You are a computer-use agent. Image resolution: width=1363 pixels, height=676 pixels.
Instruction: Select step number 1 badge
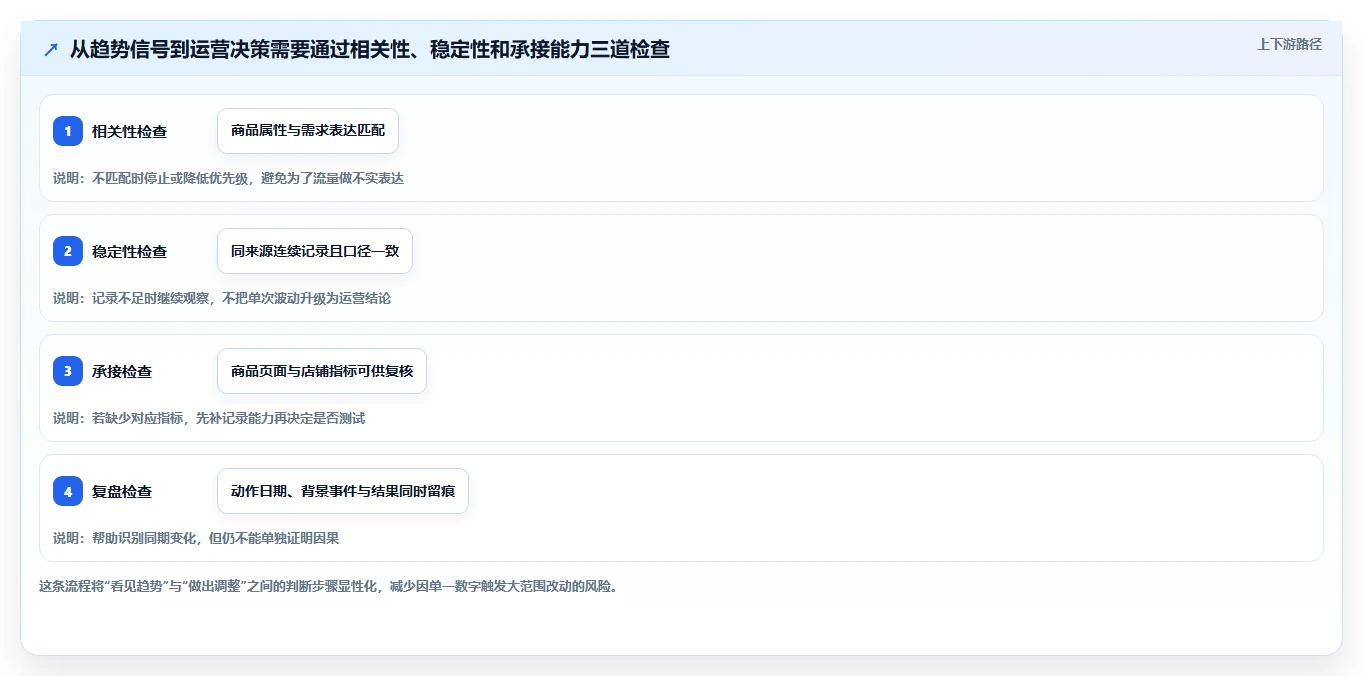(x=68, y=131)
